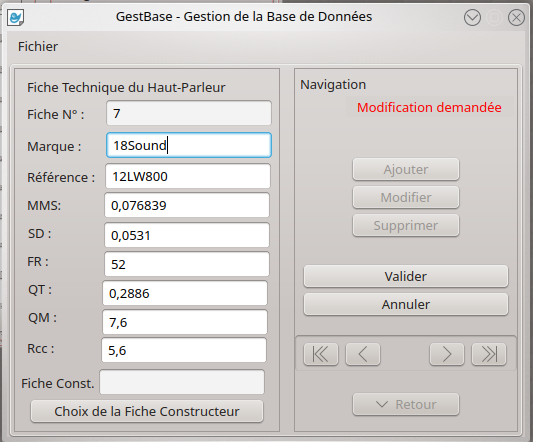This screenshot has width=533, height=442.
Task: Click the MMS input field
Action: (187, 205)
